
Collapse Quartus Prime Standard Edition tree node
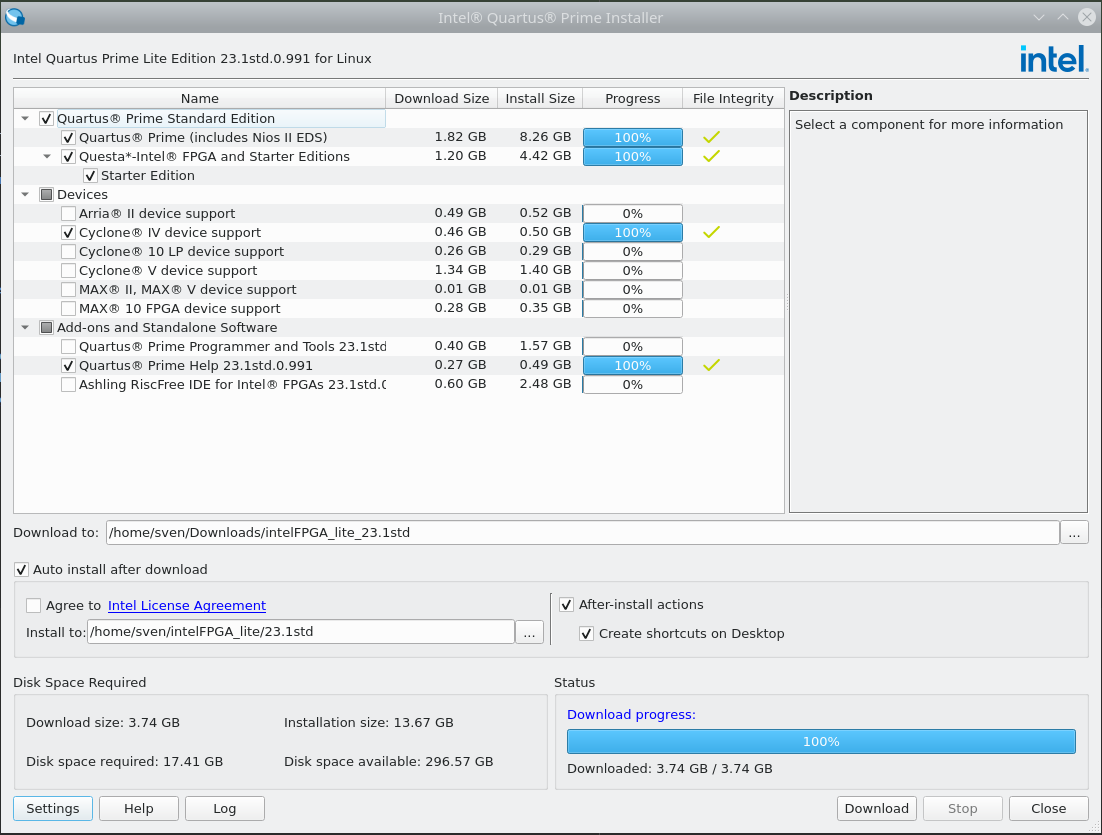click(25, 119)
